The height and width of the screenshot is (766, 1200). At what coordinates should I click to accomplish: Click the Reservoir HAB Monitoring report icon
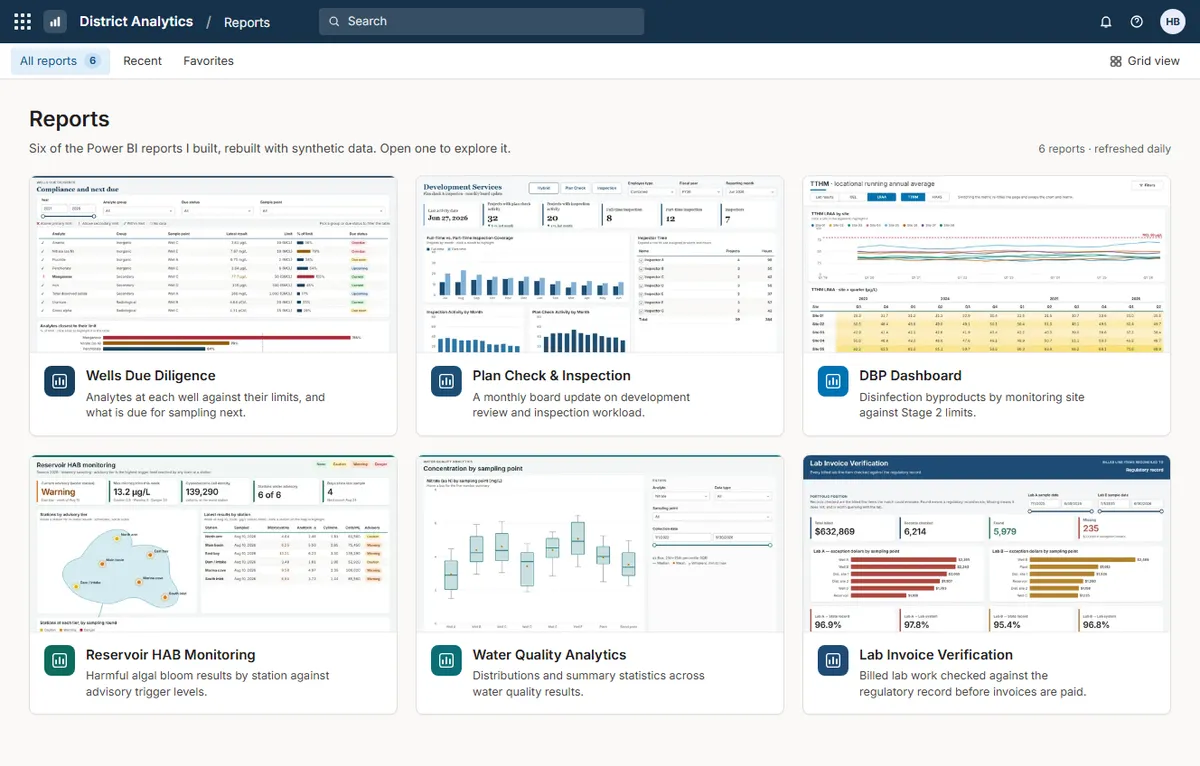coord(59,659)
